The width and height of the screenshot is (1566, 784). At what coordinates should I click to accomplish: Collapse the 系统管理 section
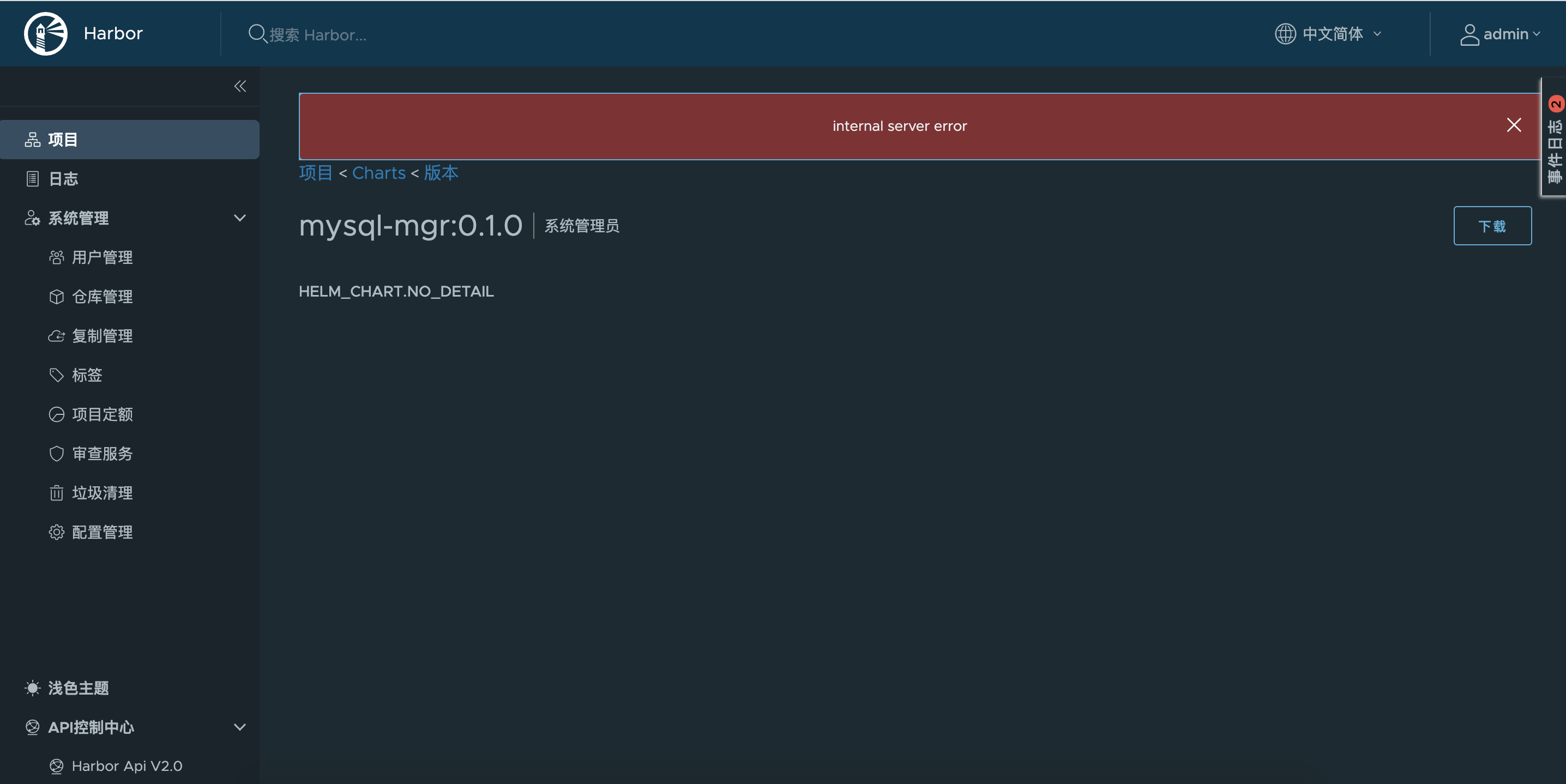[239, 218]
